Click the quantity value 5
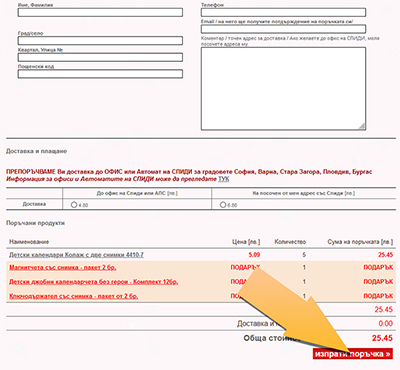The width and height of the screenshot is (400, 370). coord(304,255)
